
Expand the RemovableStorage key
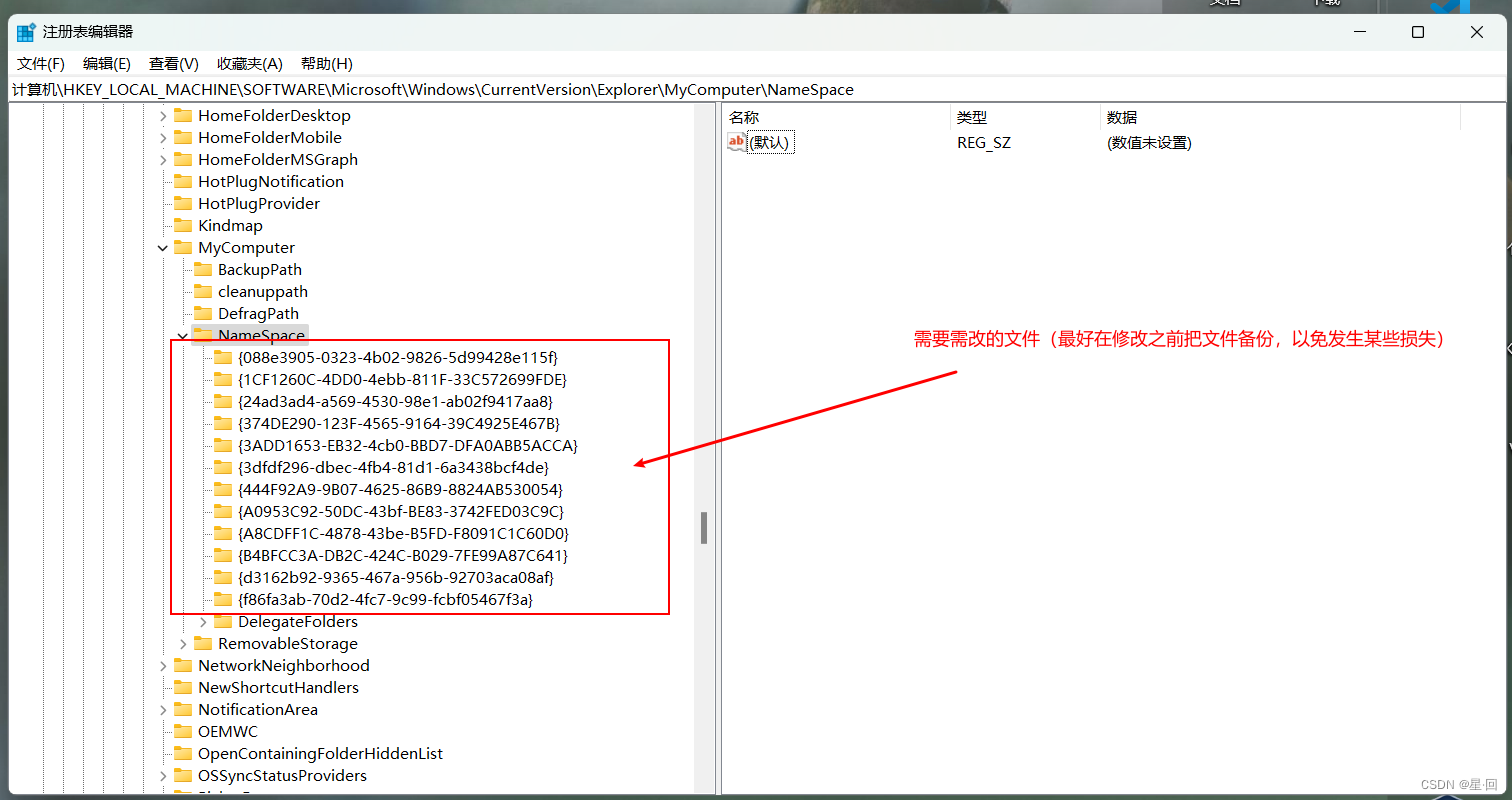pos(183,644)
